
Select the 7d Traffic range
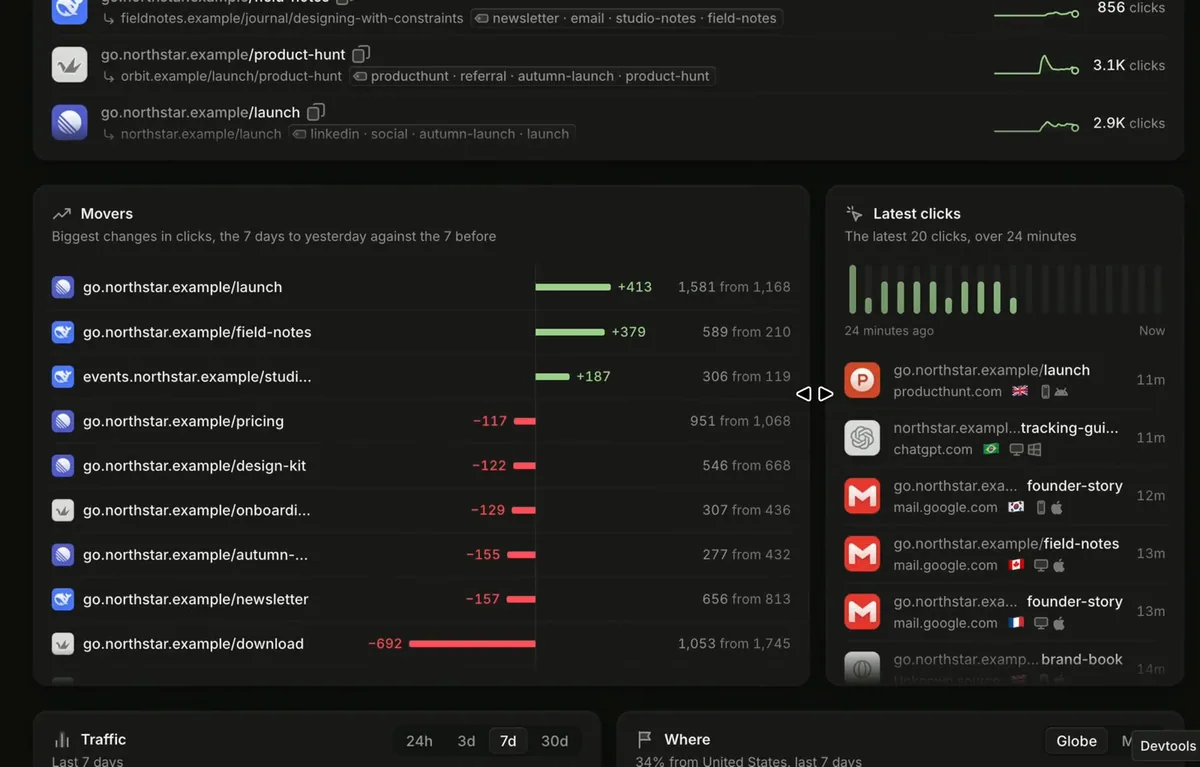pos(508,741)
